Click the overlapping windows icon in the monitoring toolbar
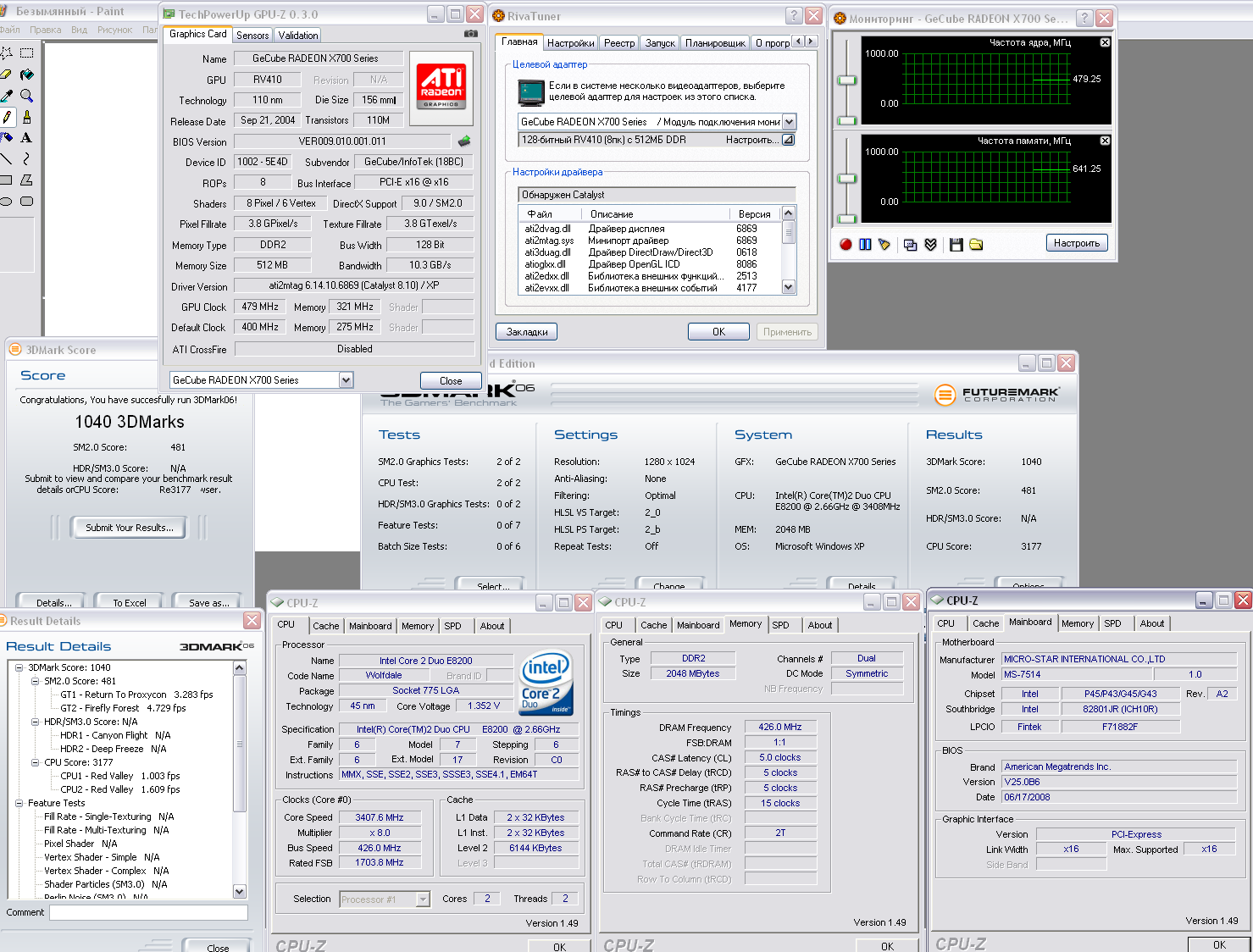Viewport: 1253px width, 952px height. (910, 244)
